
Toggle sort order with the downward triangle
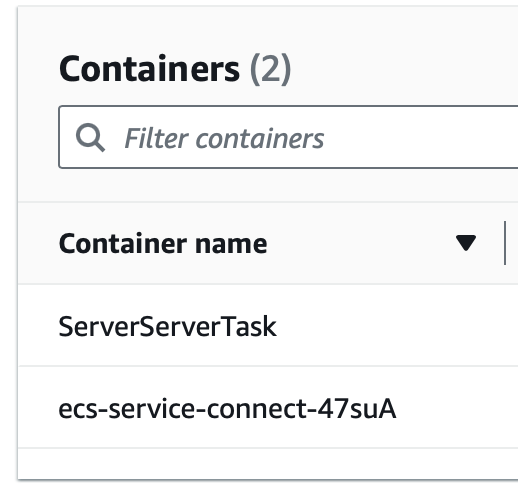466,243
